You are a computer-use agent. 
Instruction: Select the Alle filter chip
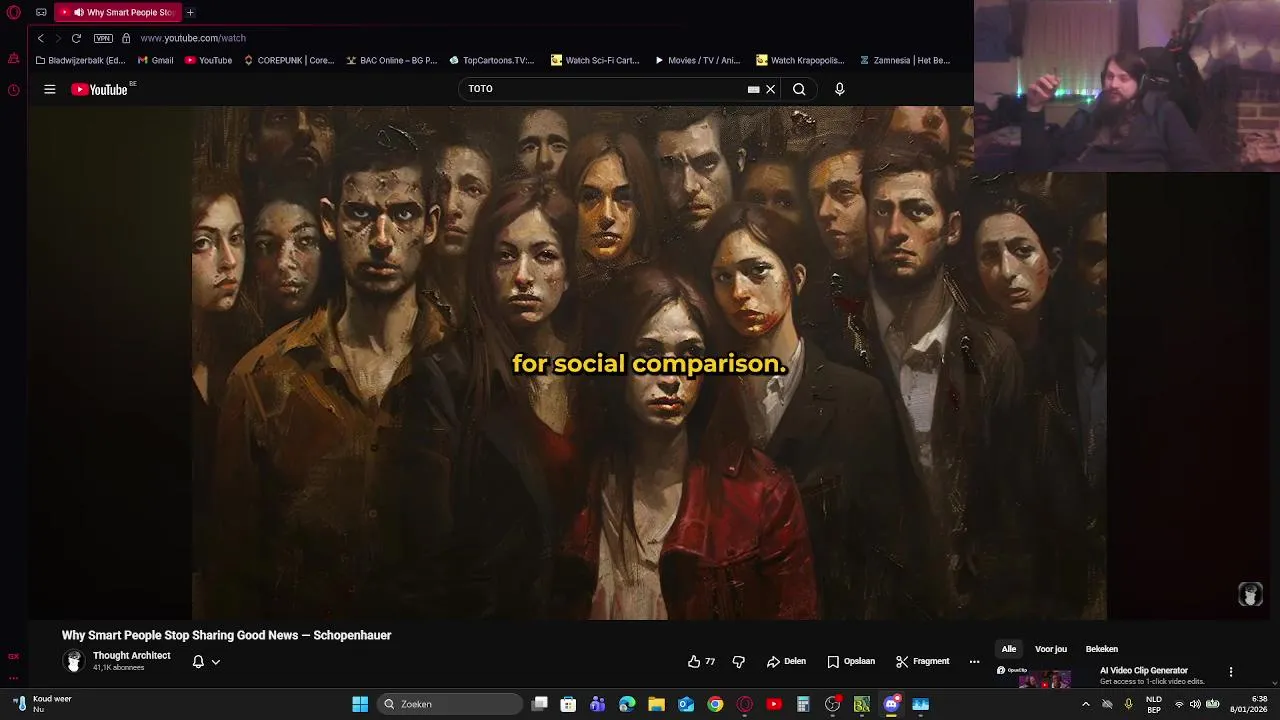click(x=1009, y=649)
